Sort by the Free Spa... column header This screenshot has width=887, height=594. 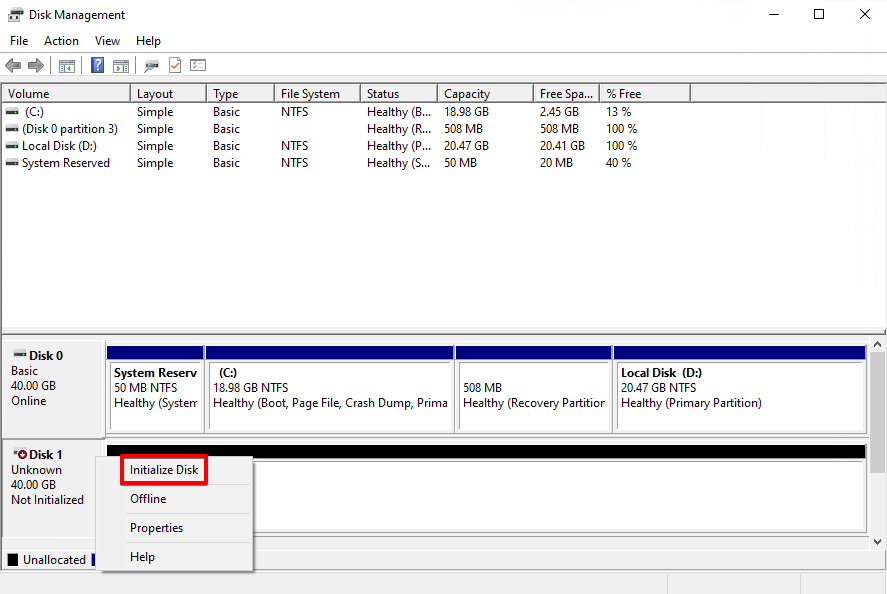tap(566, 93)
